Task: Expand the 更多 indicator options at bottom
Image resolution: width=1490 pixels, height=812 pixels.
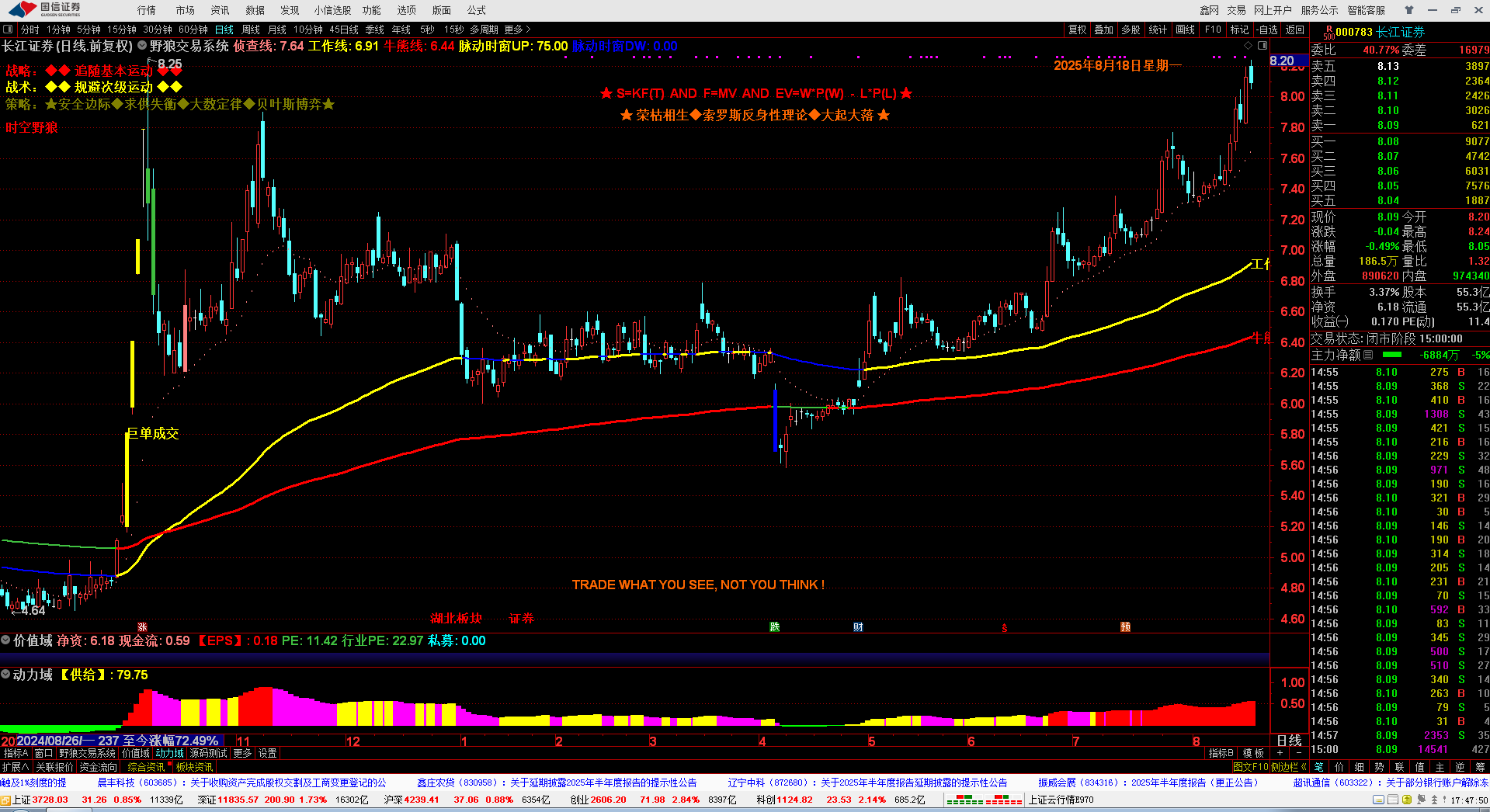Action: click(243, 753)
